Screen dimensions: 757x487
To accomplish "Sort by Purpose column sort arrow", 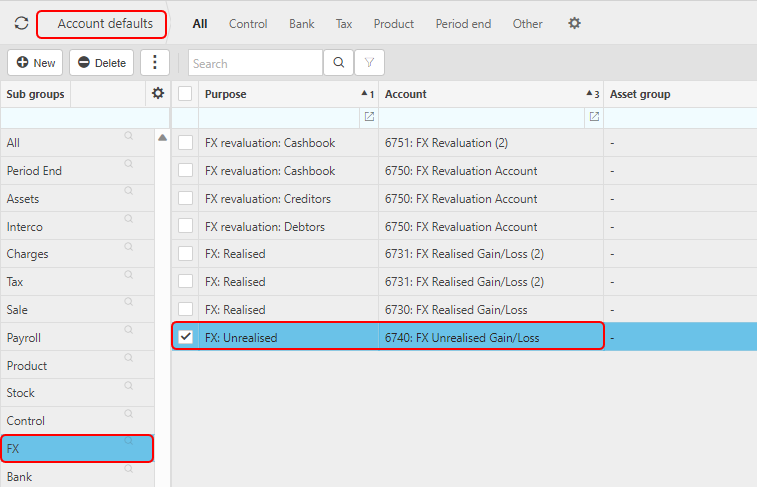I will click(367, 94).
